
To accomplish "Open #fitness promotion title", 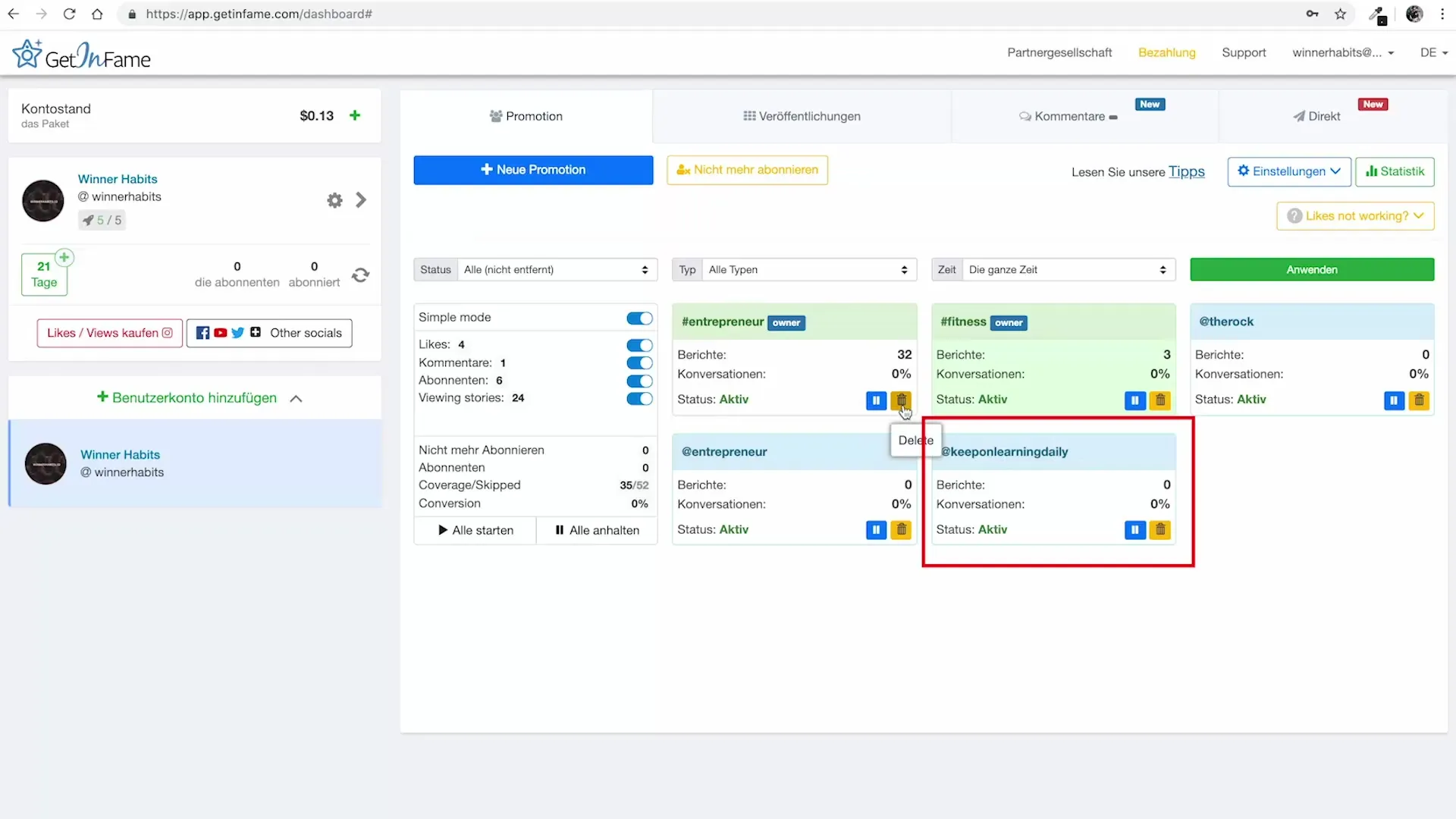I will pos(963,322).
